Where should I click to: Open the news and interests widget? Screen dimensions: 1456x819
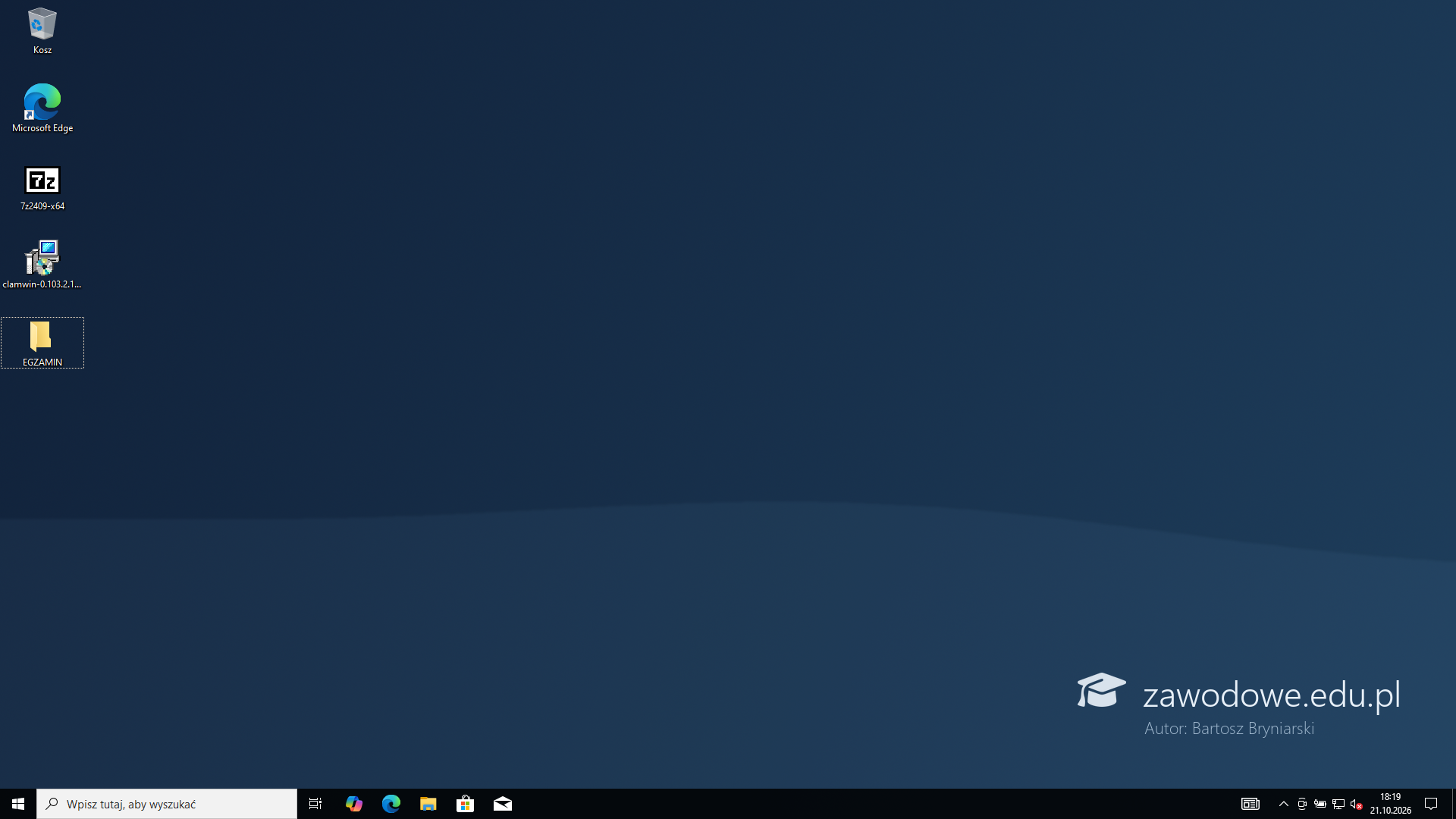click(x=1250, y=804)
